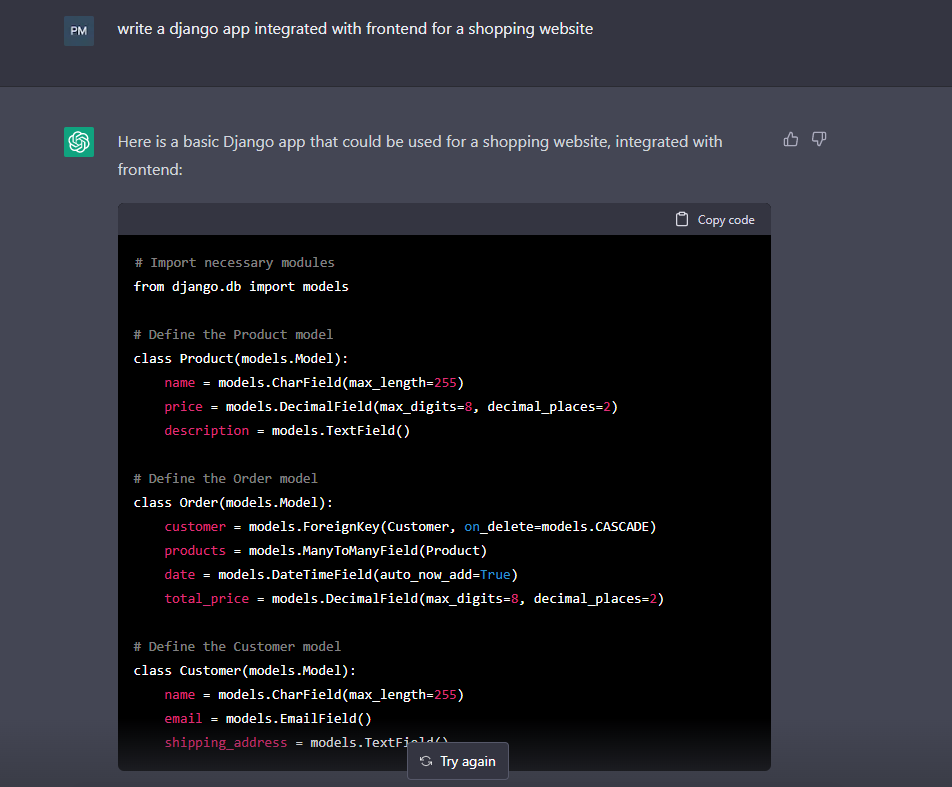Click the Copy code button

pyautogui.click(x=714, y=218)
